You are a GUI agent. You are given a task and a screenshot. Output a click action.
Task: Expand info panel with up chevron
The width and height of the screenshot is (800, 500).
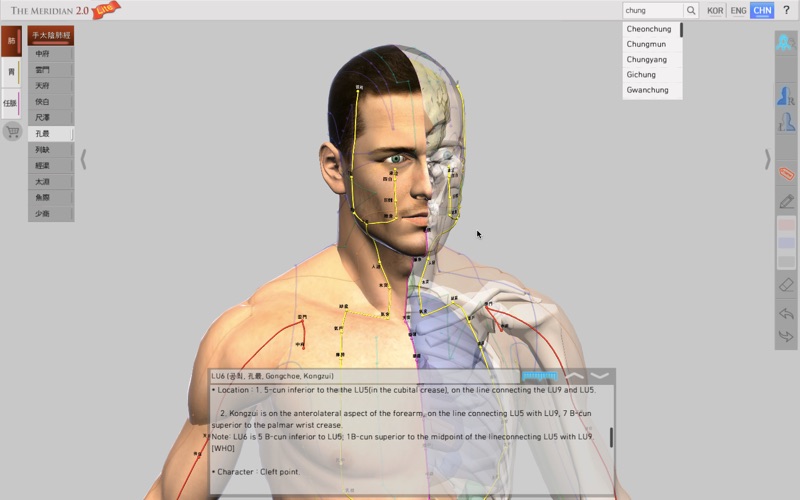574,376
